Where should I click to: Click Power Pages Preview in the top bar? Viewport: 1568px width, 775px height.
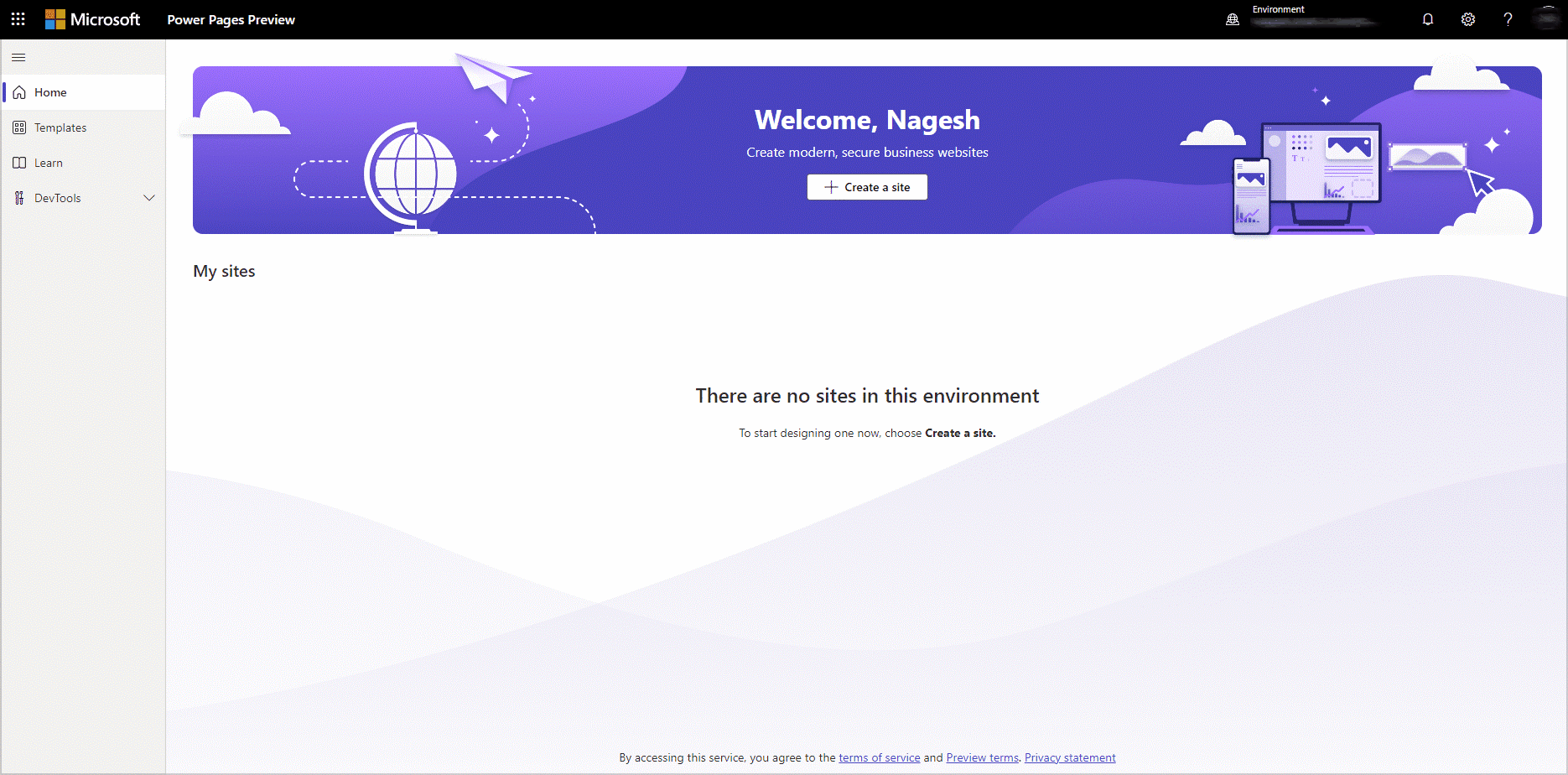(x=231, y=19)
